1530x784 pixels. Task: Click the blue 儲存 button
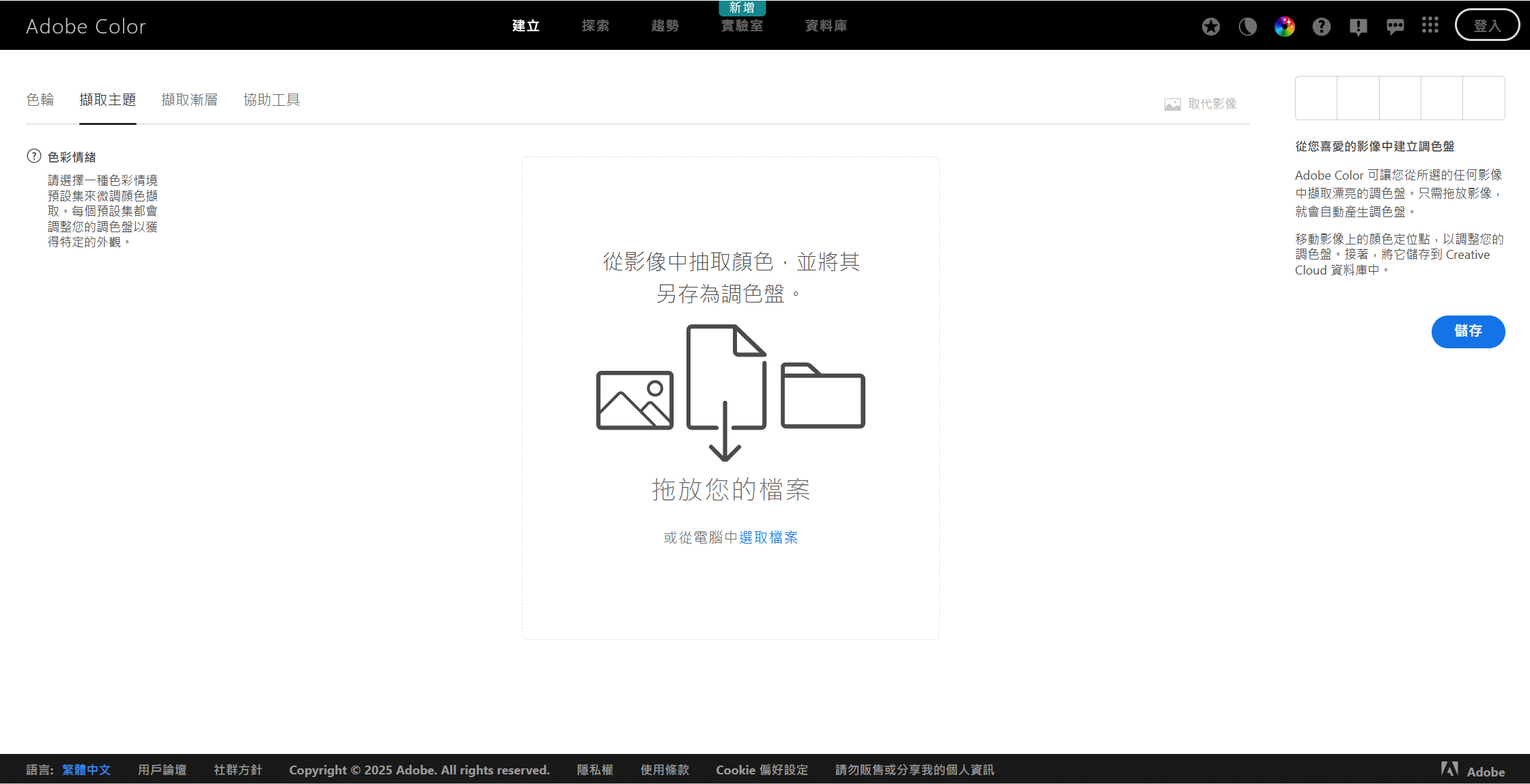click(x=1468, y=331)
